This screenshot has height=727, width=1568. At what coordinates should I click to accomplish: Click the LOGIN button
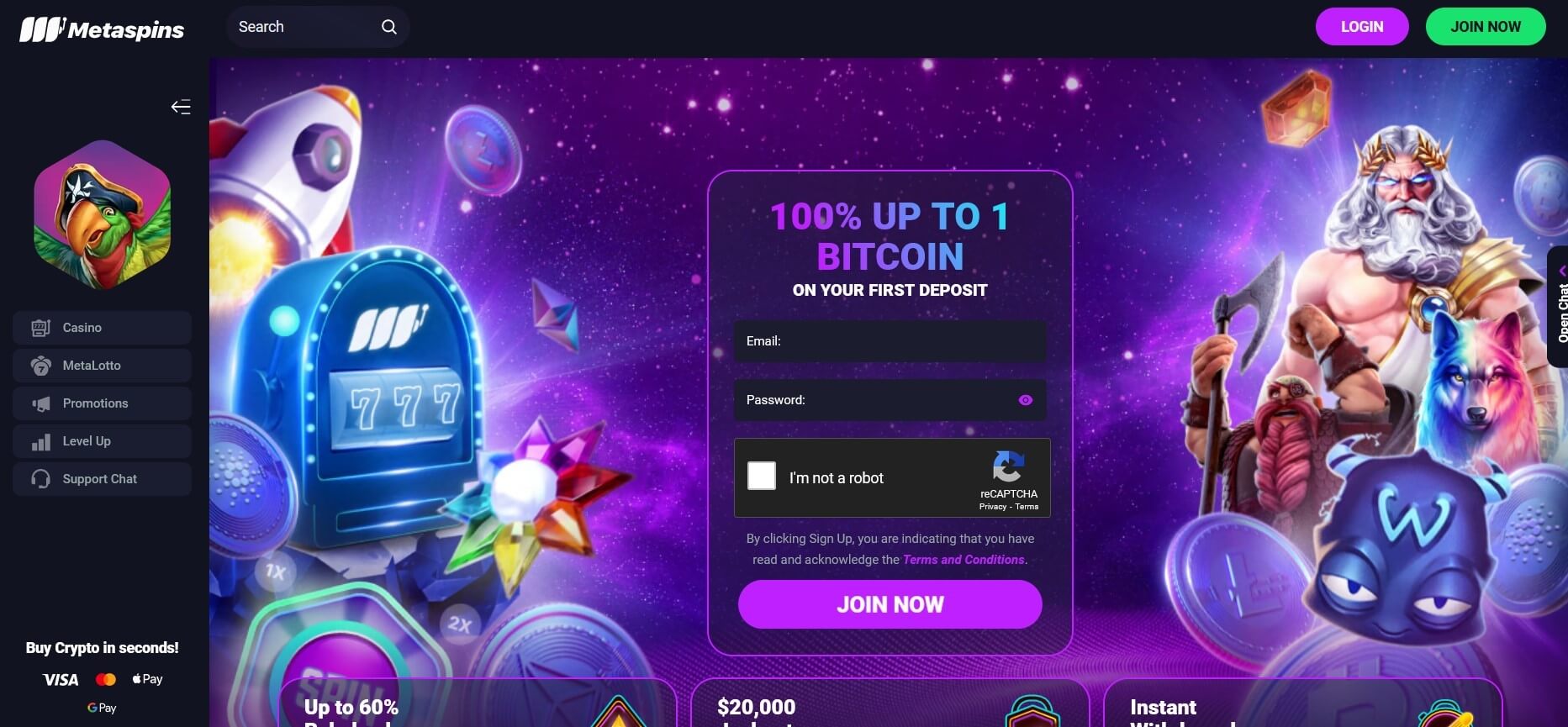click(1362, 27)
